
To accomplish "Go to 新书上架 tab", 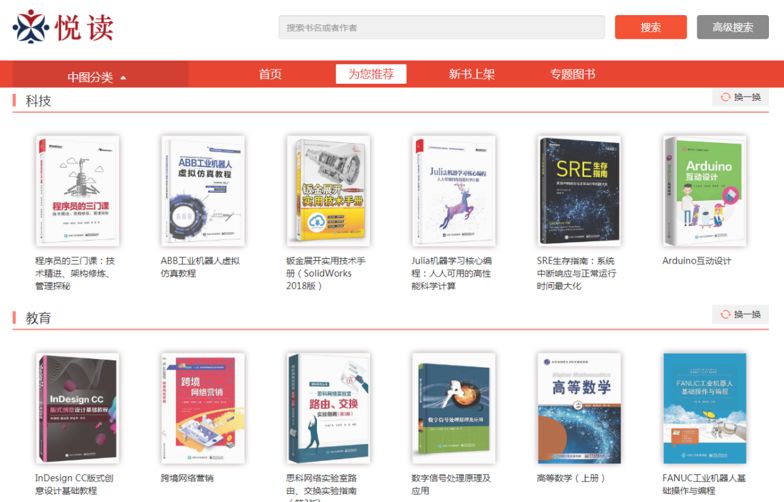I will coord(472,74).
